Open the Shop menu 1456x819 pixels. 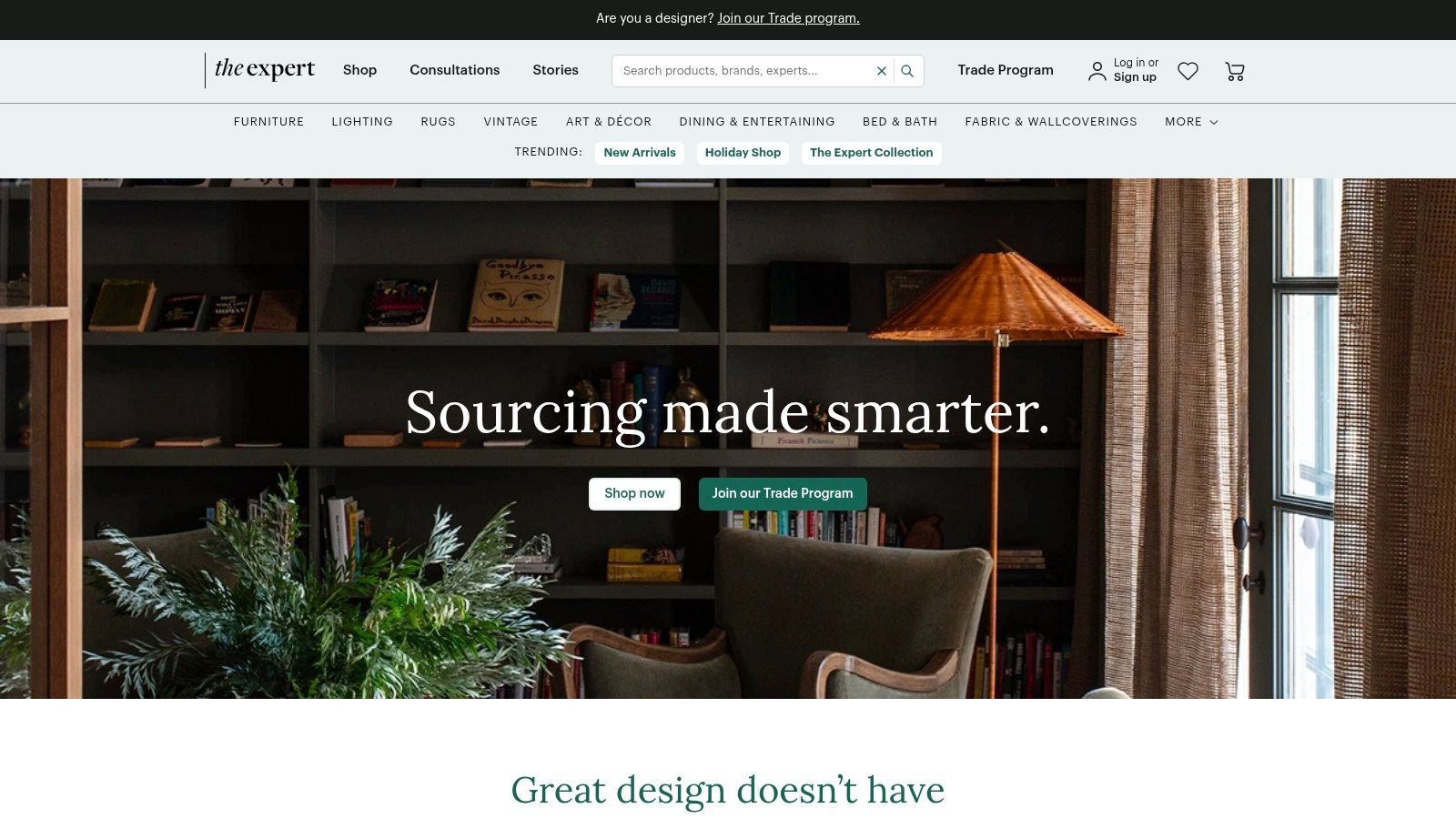359,70
